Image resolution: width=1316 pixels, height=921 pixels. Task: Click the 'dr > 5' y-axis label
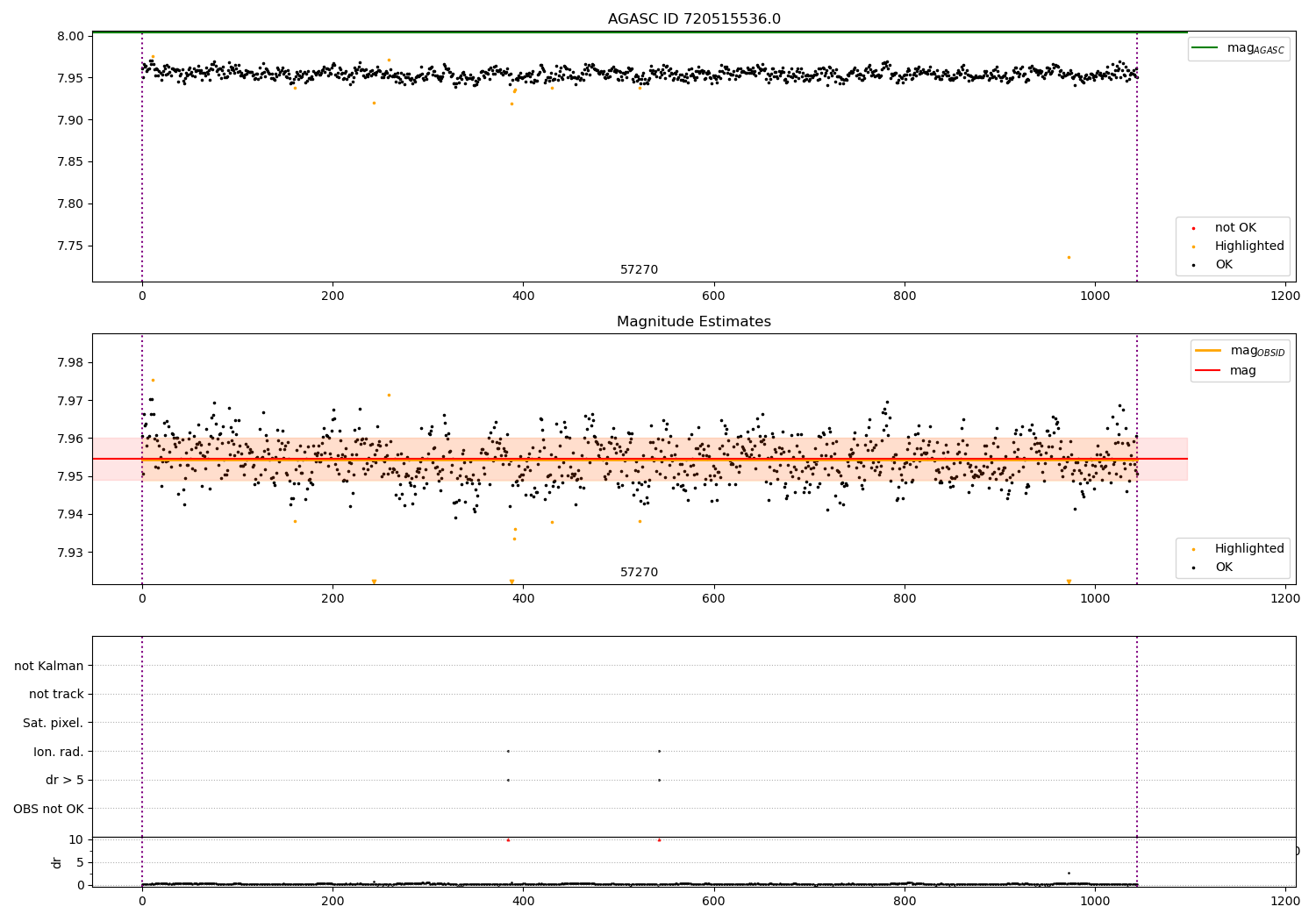point(65,780)
